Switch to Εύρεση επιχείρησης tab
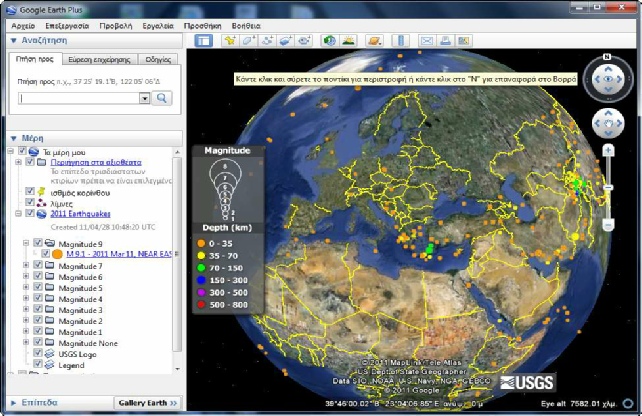This screenshot has height=416, width=642. click(99, 60)
